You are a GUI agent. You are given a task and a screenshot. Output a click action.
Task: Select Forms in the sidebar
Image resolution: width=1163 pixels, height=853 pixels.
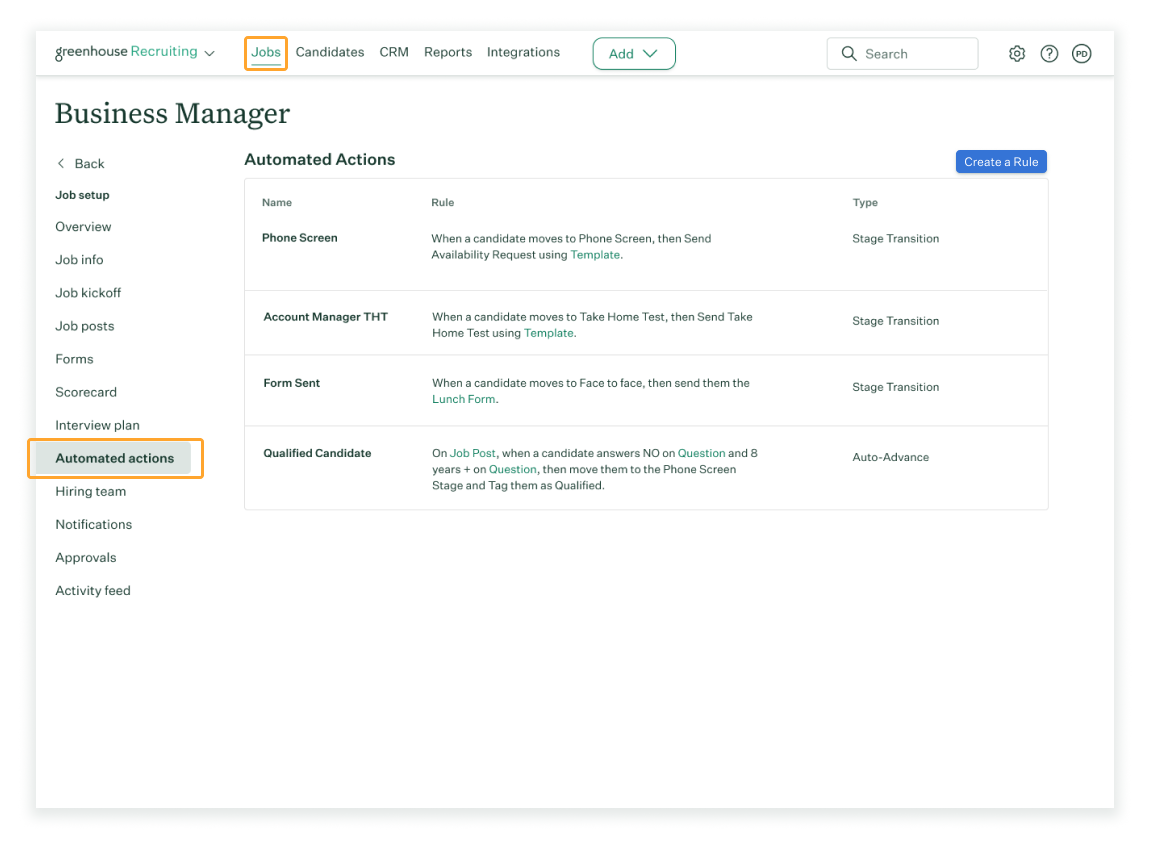click(74, 359)
